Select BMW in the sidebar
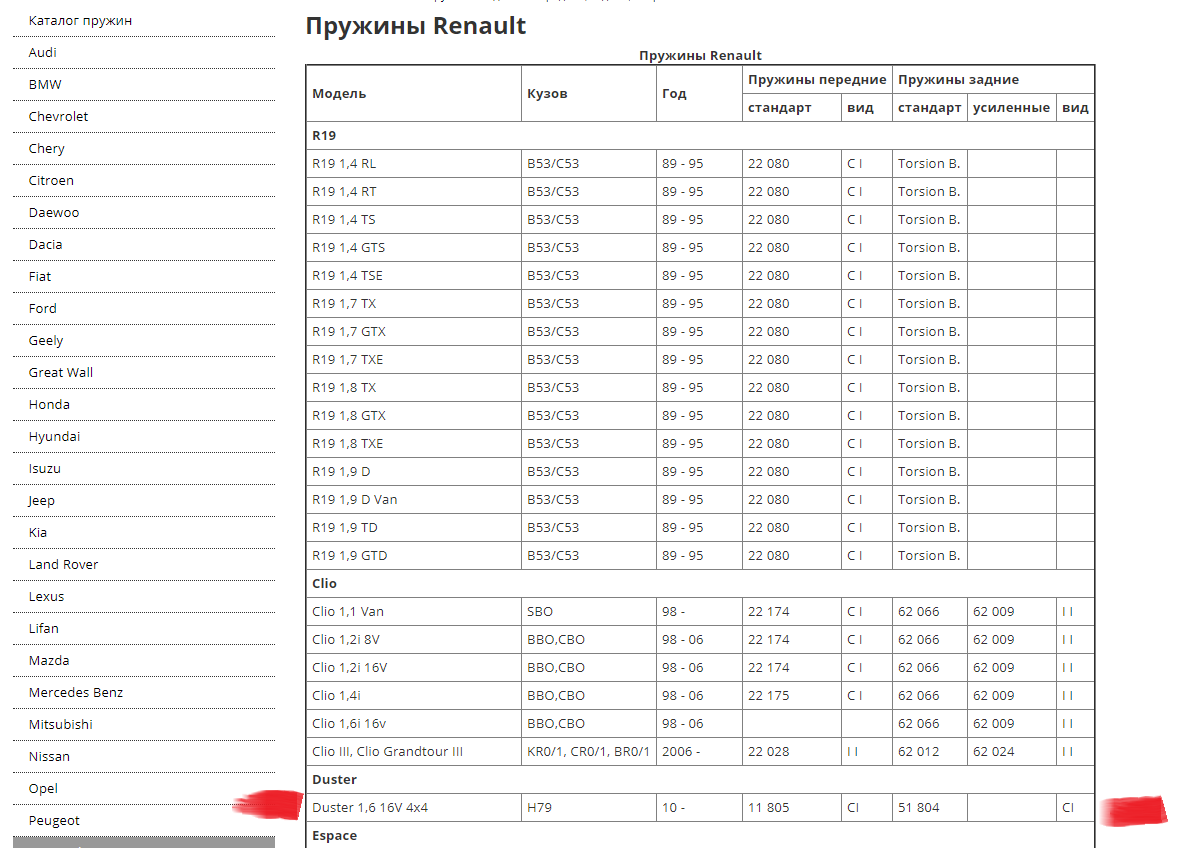 [45, 84]
